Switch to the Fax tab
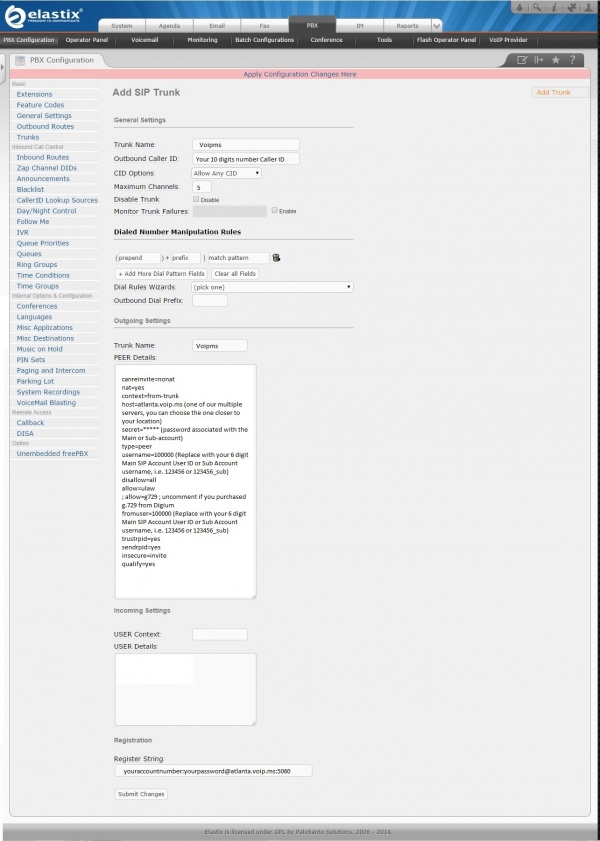This screenshot has height=841, width=600. [x=265, y=26]
